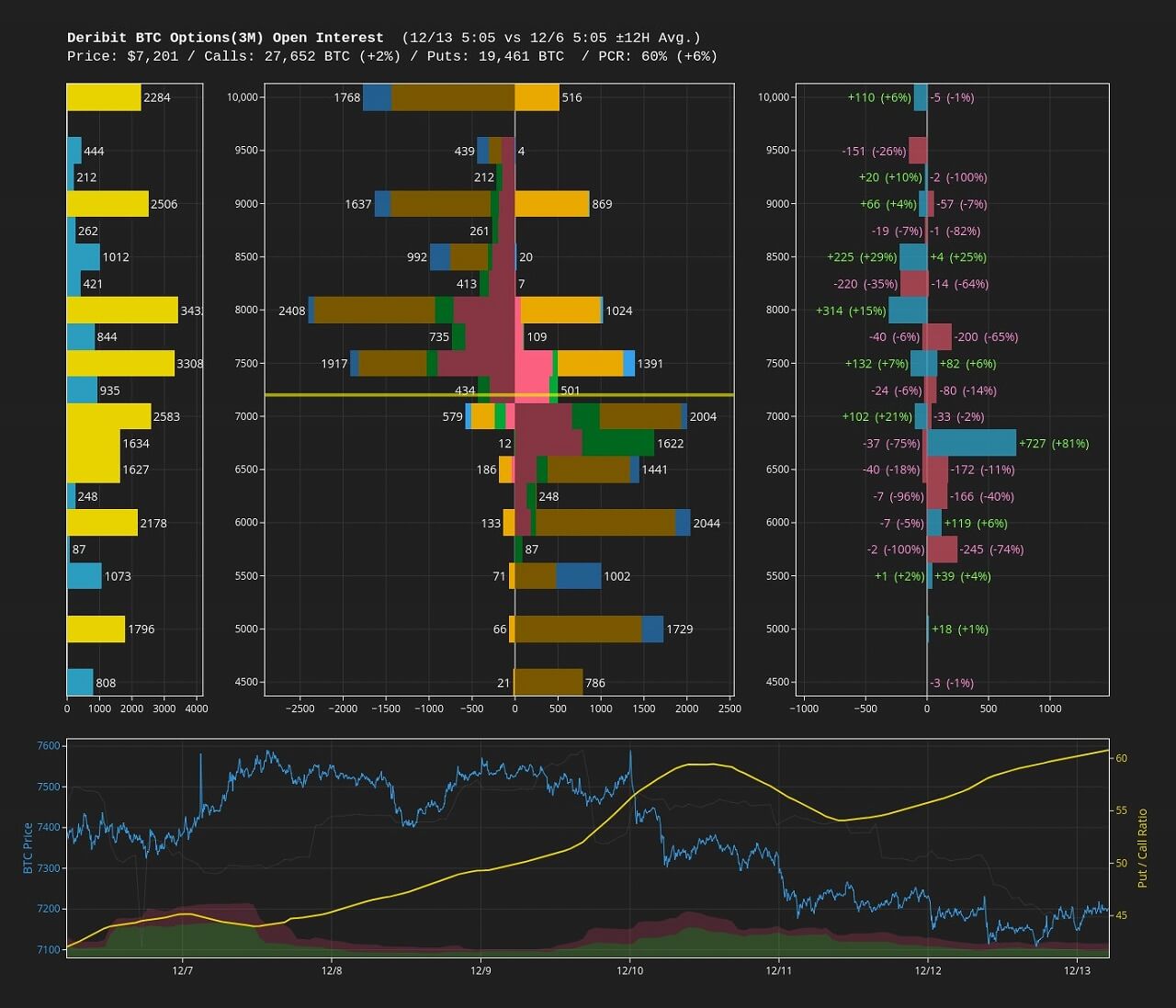
Task: Select the 1729 puts value at strike 5000
Action: coord(679,629)
